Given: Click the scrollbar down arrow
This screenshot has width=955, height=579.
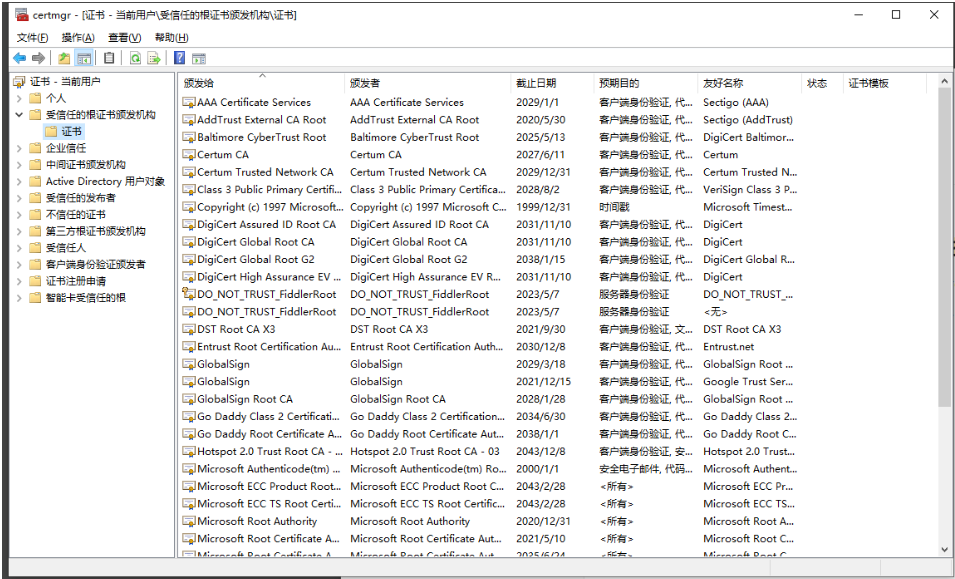Looking at the screenshot, I should click(x=944, y=550).
